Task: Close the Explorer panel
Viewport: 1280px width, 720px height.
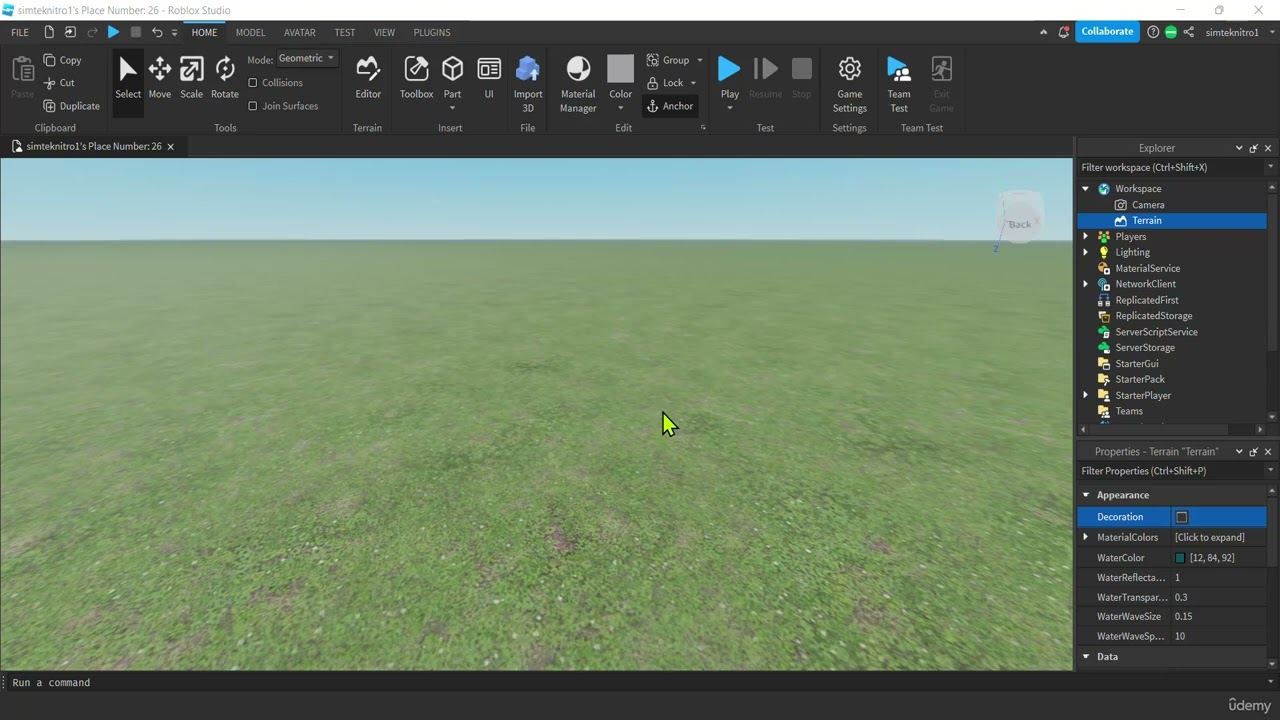Action: 1269,148
